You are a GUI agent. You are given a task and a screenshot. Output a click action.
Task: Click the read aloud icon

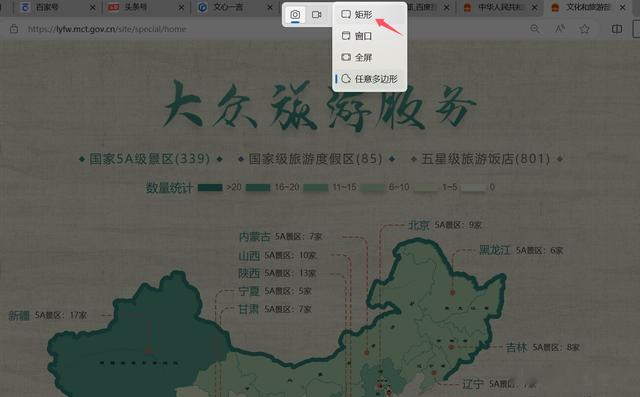560,29
